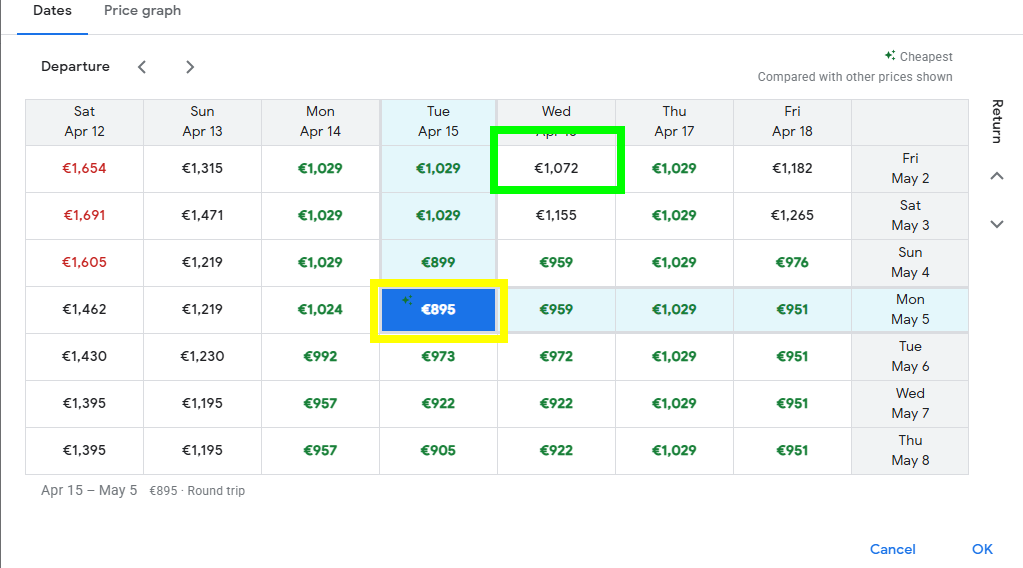Select the €1,430 fare returning May 6
This screenshot has height=568, width=1023.
(x=84, y=356)
